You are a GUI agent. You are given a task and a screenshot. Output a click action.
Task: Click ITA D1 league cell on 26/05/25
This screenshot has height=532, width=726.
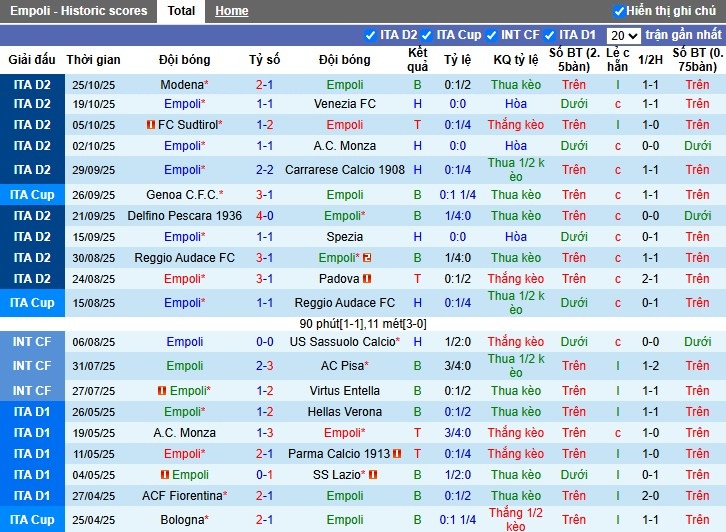click(x=32, y=412)
